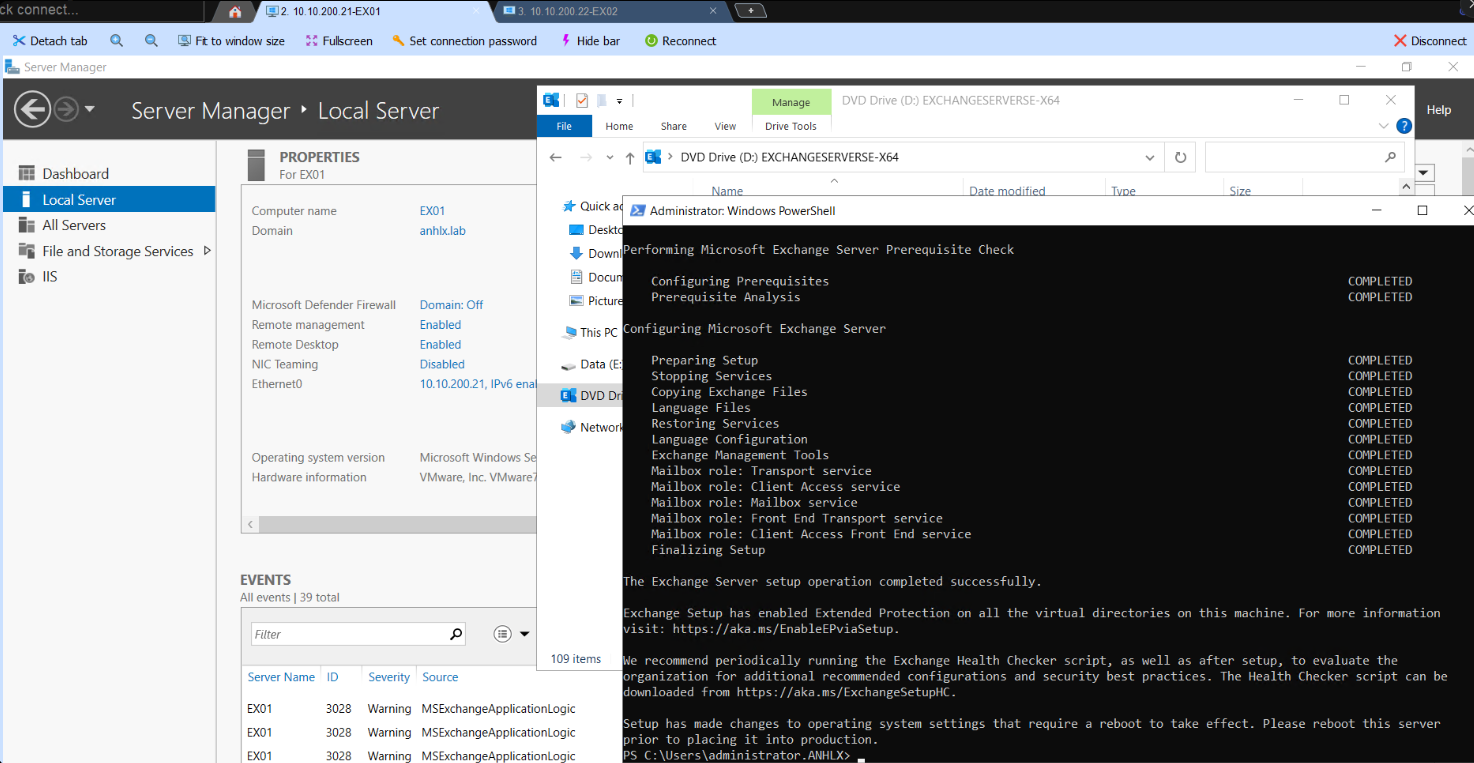1474x763 pixels.
Task: Select This PC in navigation pane
Action: (590, 332)
